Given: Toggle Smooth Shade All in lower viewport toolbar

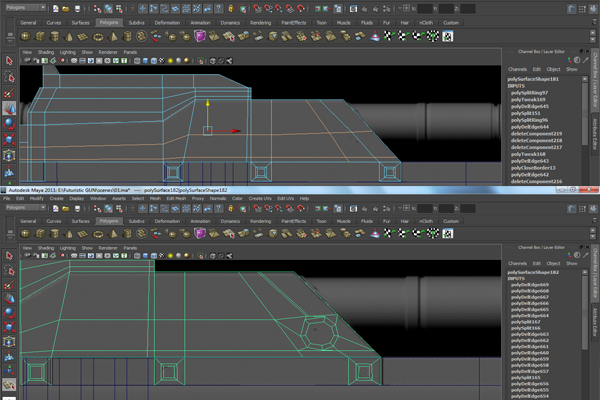Looking at the screenshot, I should point(145,256).
